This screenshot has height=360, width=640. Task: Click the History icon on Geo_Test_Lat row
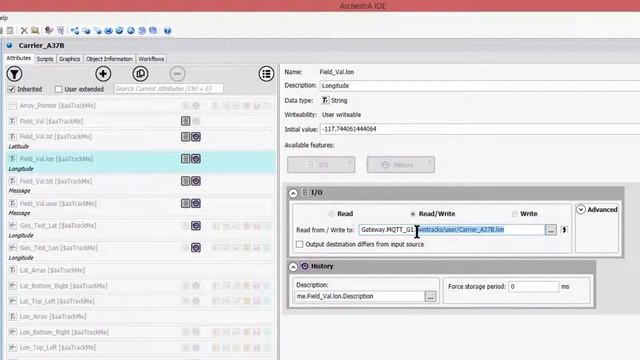pyautogui.click(x=196, y=226)
